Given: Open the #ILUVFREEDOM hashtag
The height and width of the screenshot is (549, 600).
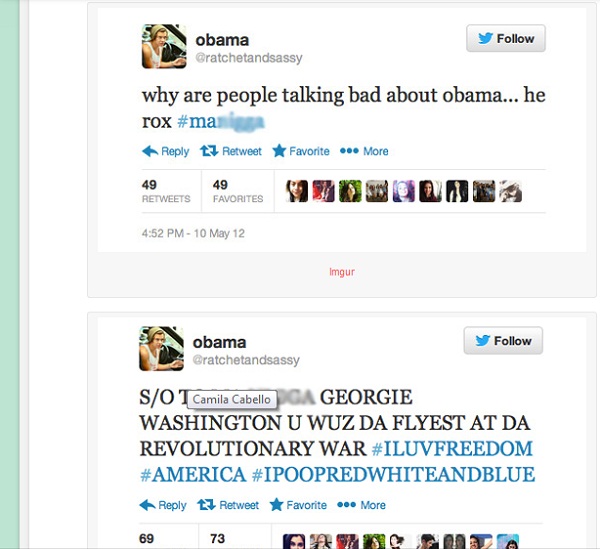Looking at the screenshot, I should pyautogui.click(x=452, y=448).
